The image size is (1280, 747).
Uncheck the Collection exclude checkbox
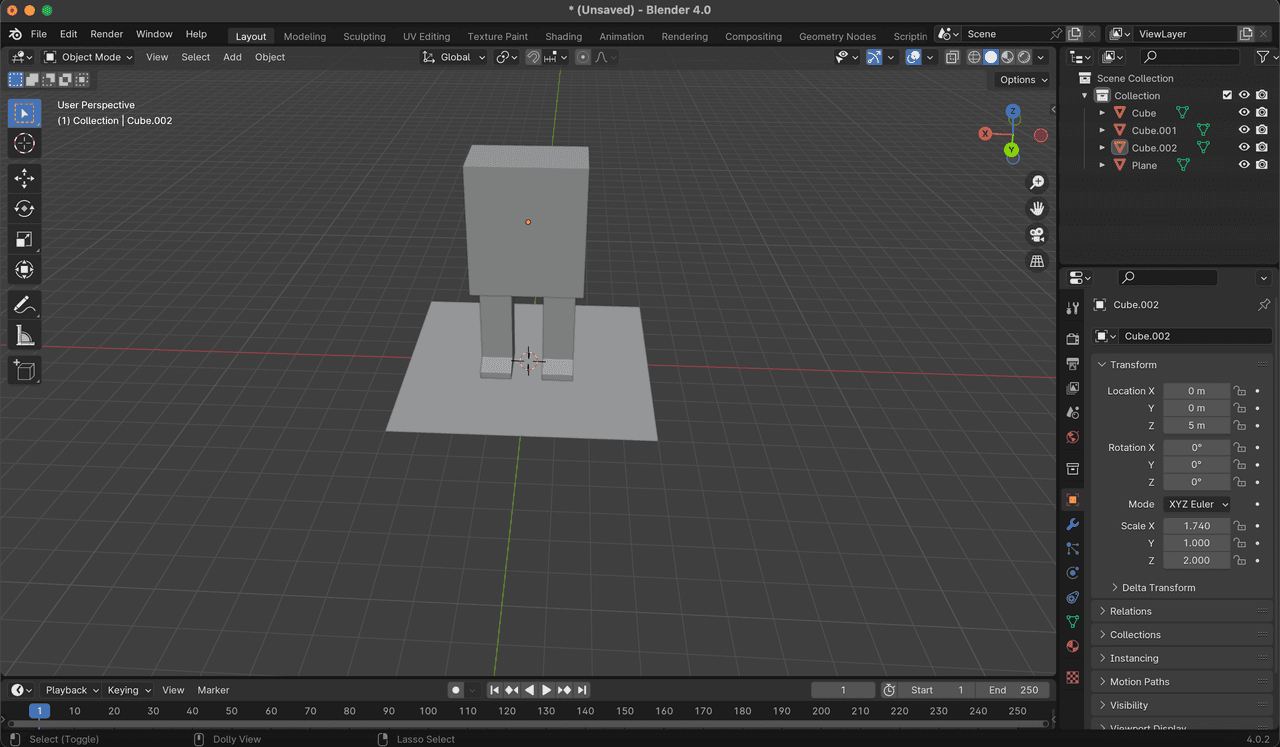[x=1227, y=95]
